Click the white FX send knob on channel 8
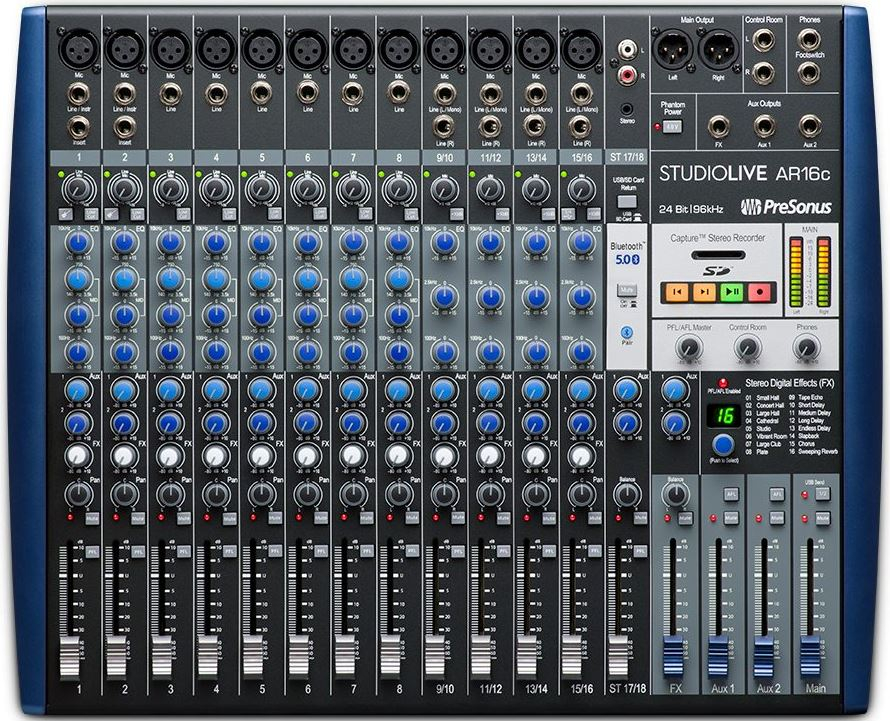Screen dimensions: 890x721 [x=398, y=455]
